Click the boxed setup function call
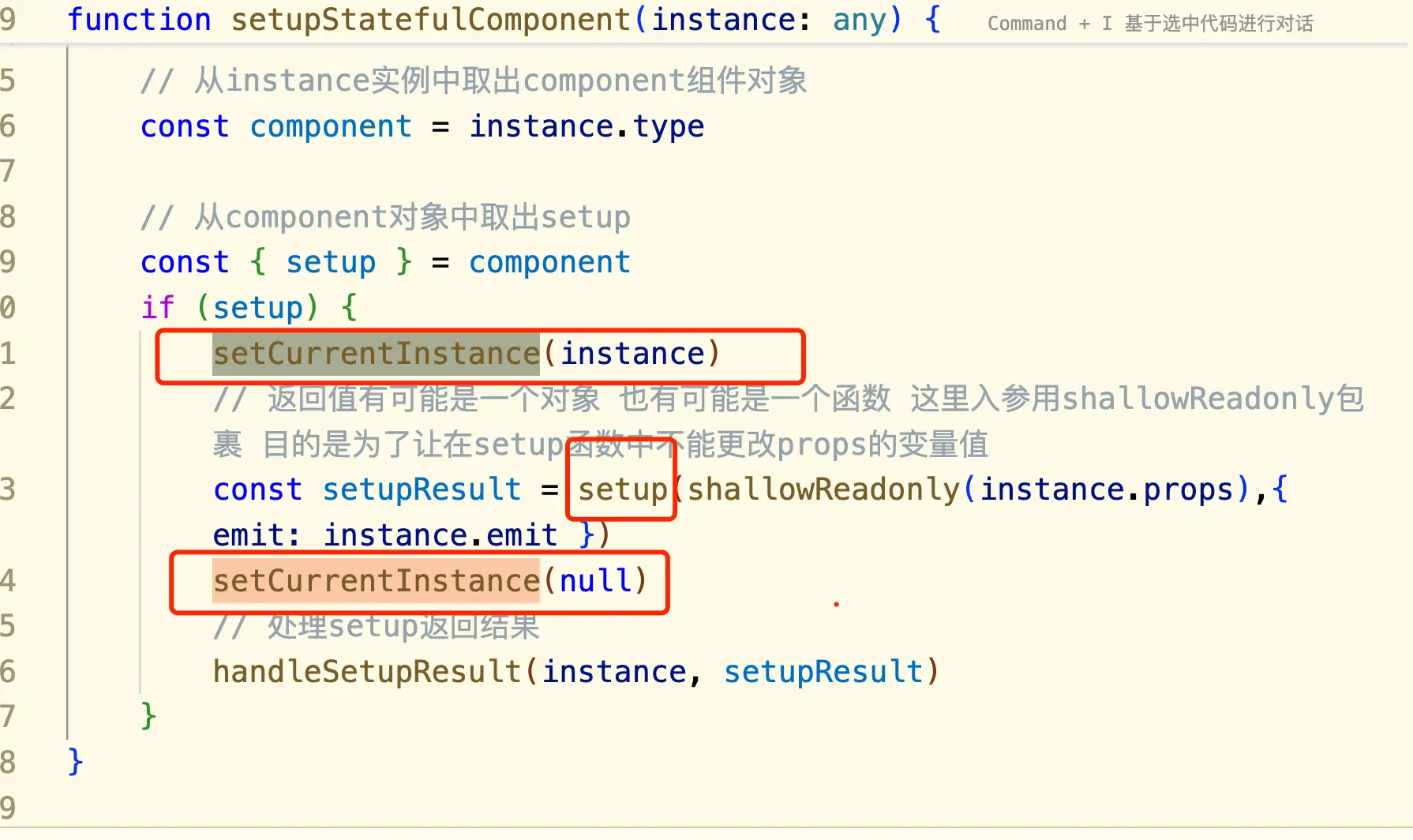 (623, 489)
